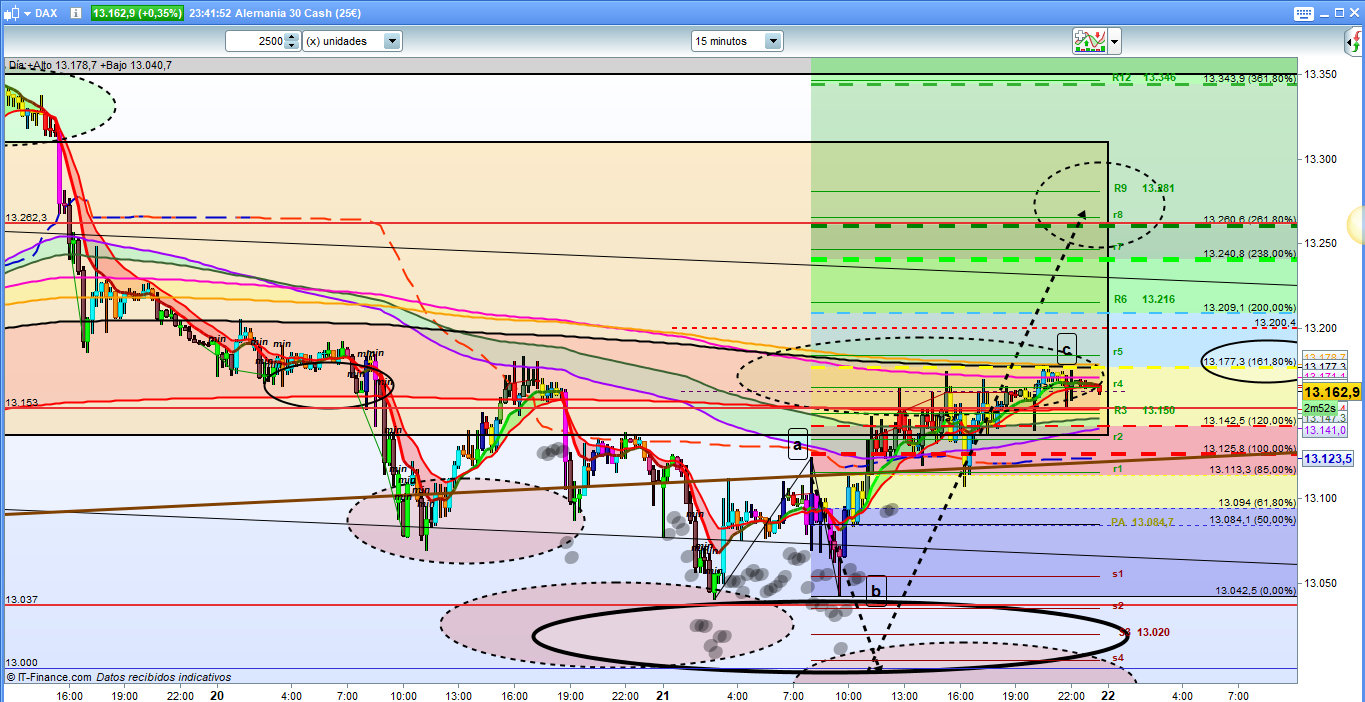Open the DAX instrument info icon
The width and height of the screenshot is (1365, 702).
click(77, 13)
